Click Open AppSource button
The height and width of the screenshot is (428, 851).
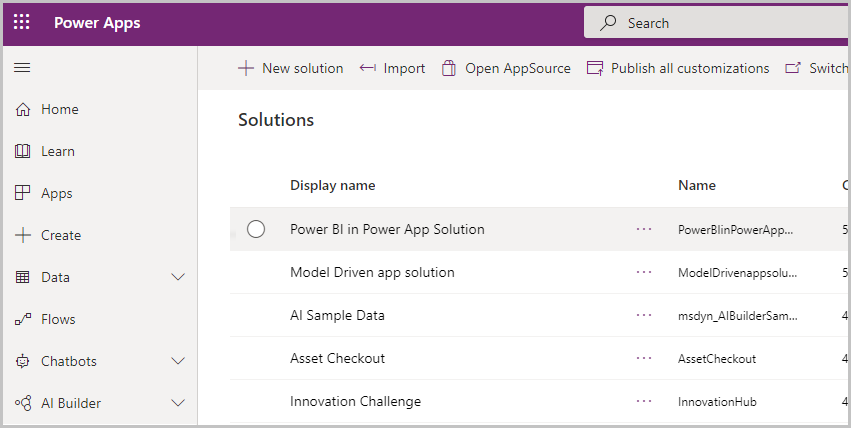(x=506, y=68)
